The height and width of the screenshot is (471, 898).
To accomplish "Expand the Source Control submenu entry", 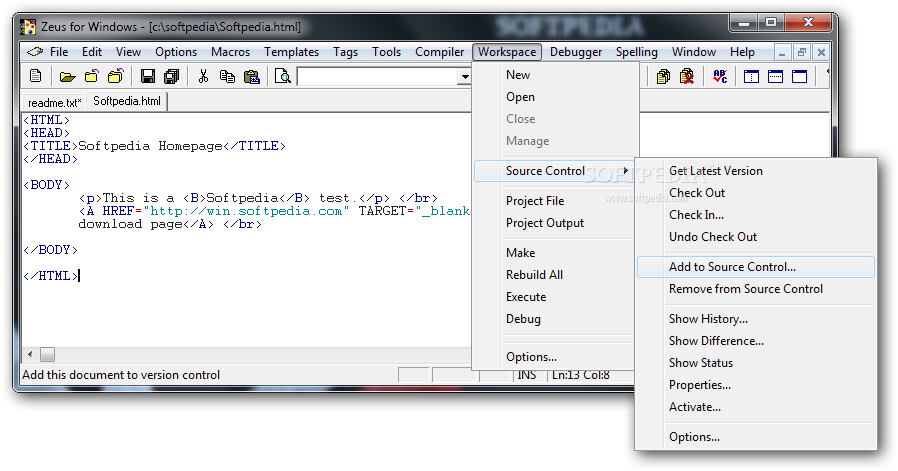I will tap(554, 171).
